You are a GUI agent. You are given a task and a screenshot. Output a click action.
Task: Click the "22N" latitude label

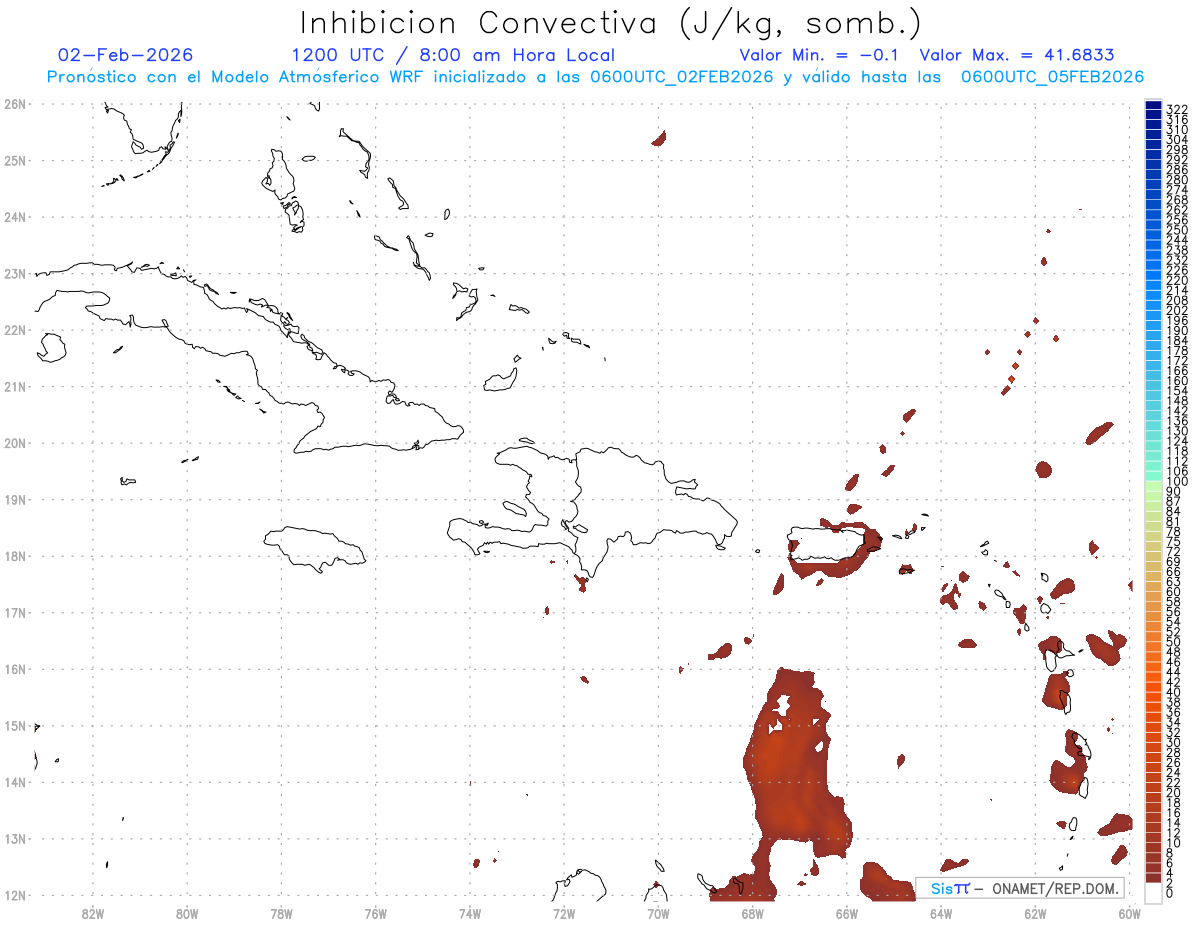pos(14,330)
